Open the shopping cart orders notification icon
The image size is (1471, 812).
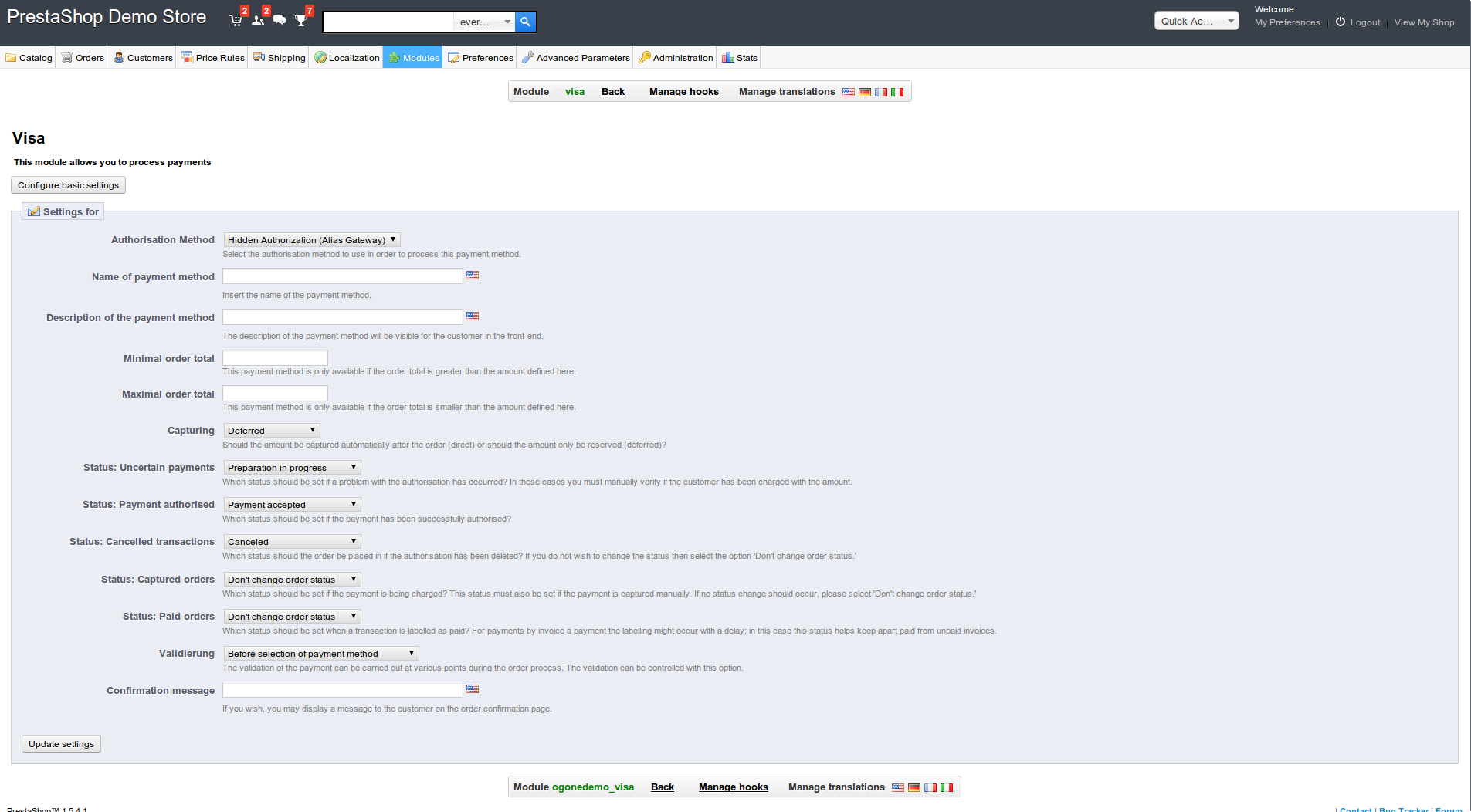[x=236, y=21]
